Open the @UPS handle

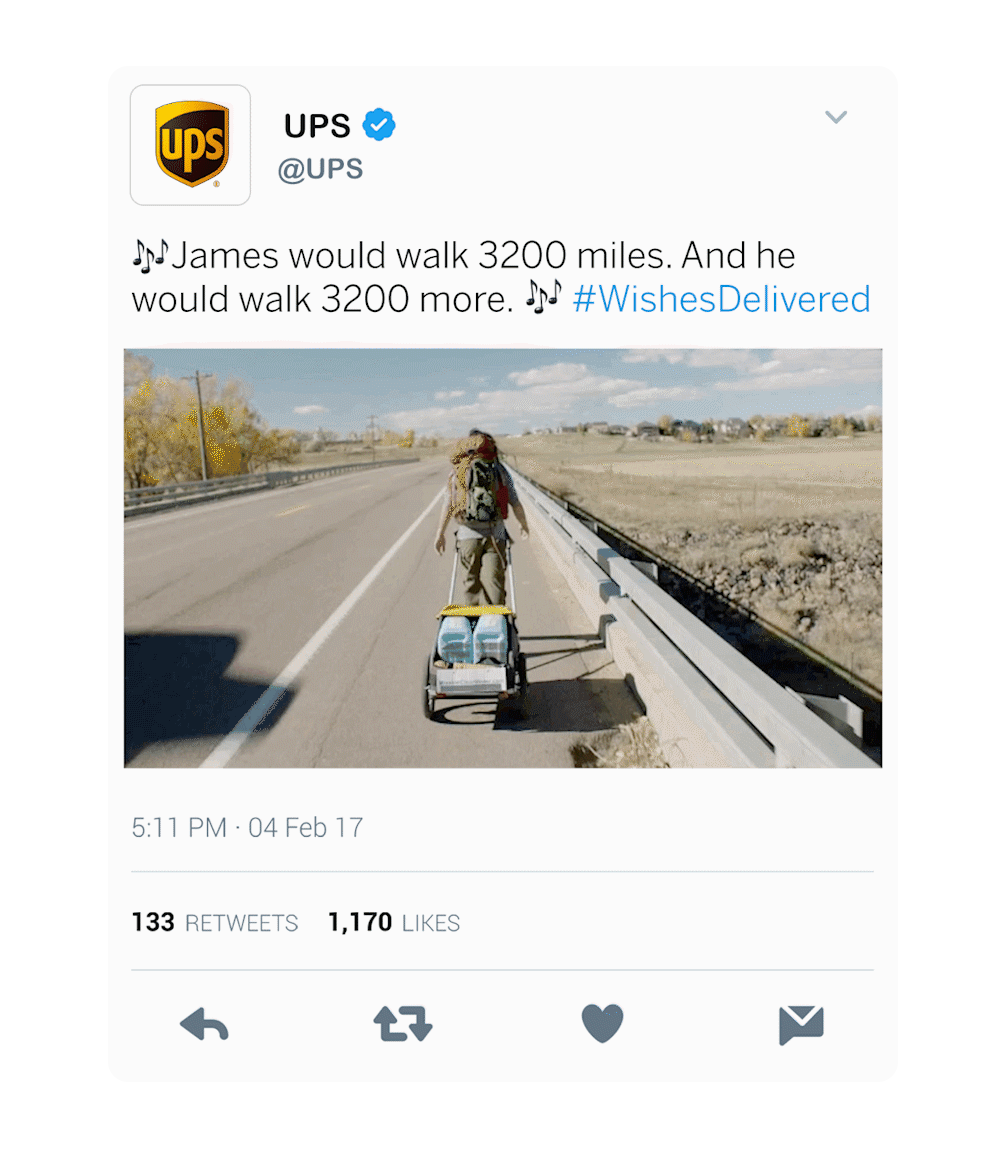pos(320,170)
